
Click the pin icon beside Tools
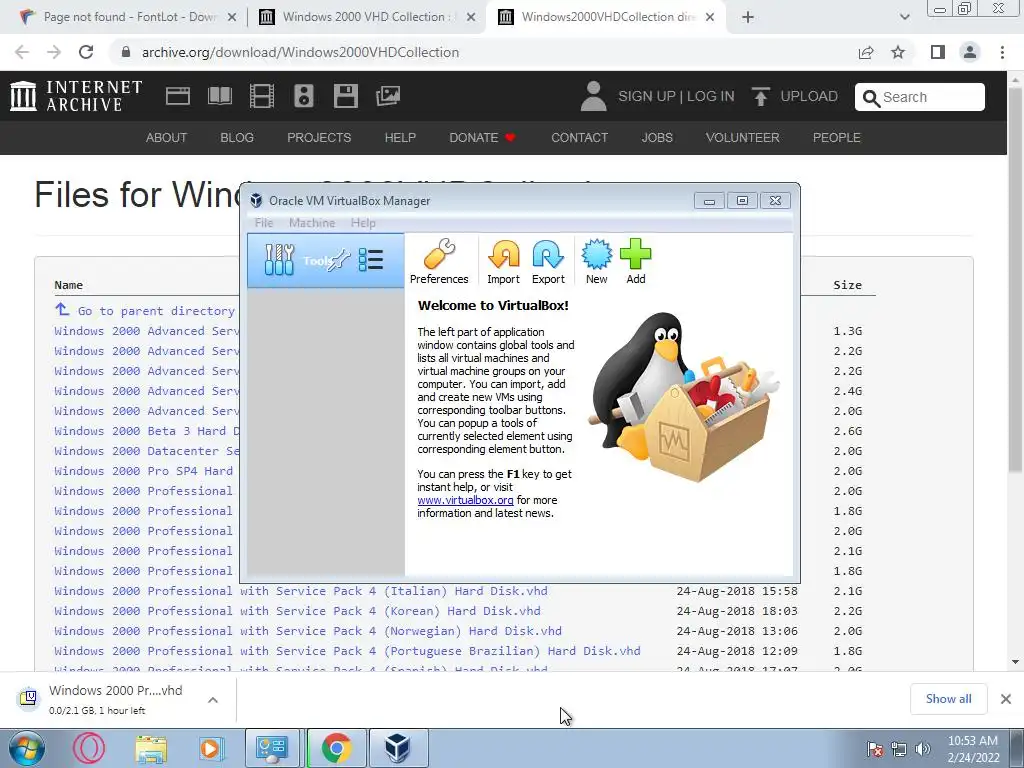click(x=338, y=261)
